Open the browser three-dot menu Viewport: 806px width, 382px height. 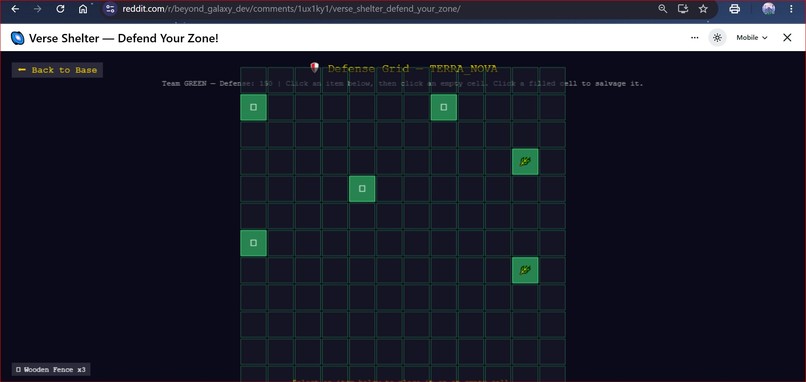(791, 9)
